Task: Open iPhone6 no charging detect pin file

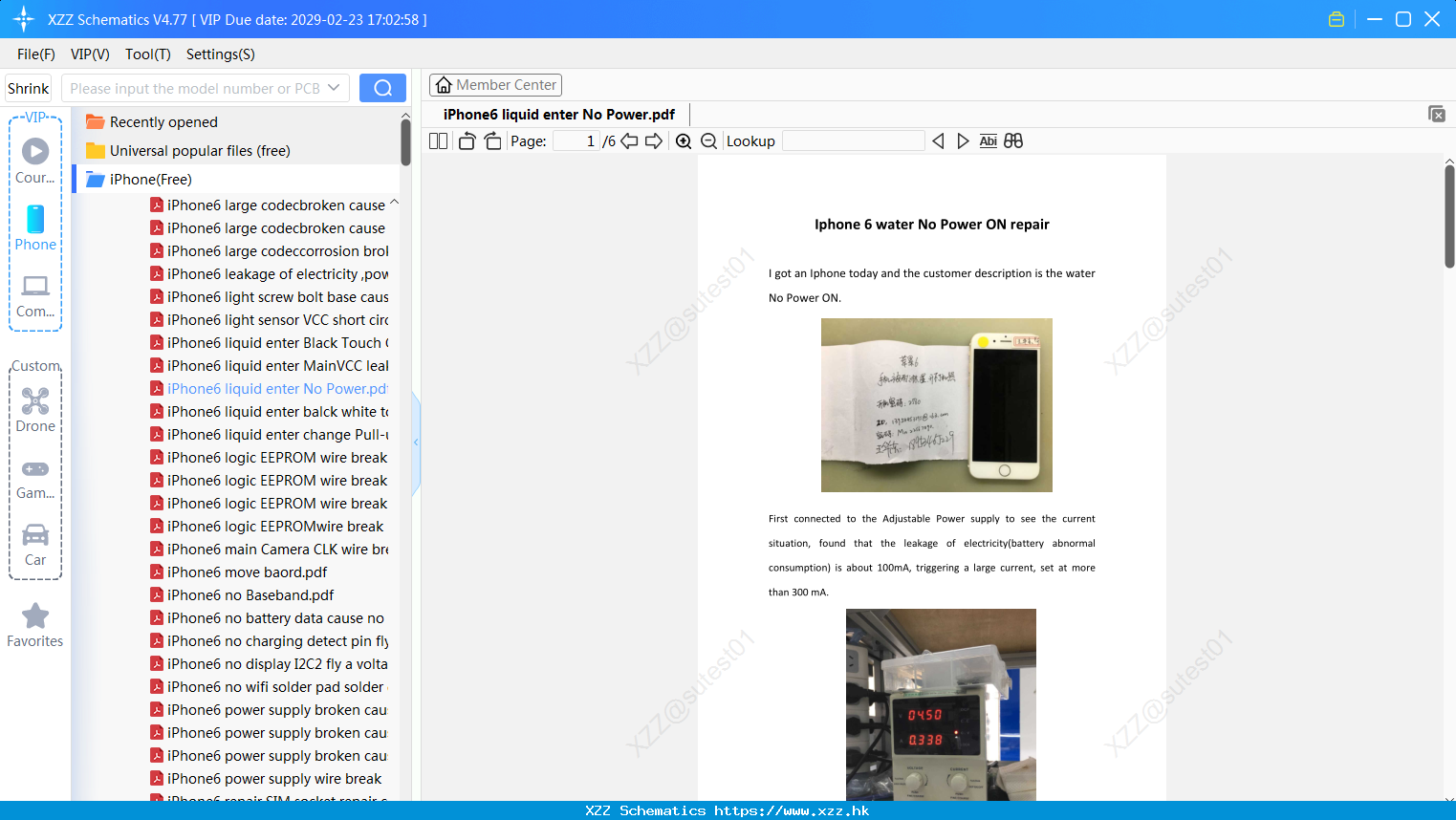Action: (x=270, y=641)
